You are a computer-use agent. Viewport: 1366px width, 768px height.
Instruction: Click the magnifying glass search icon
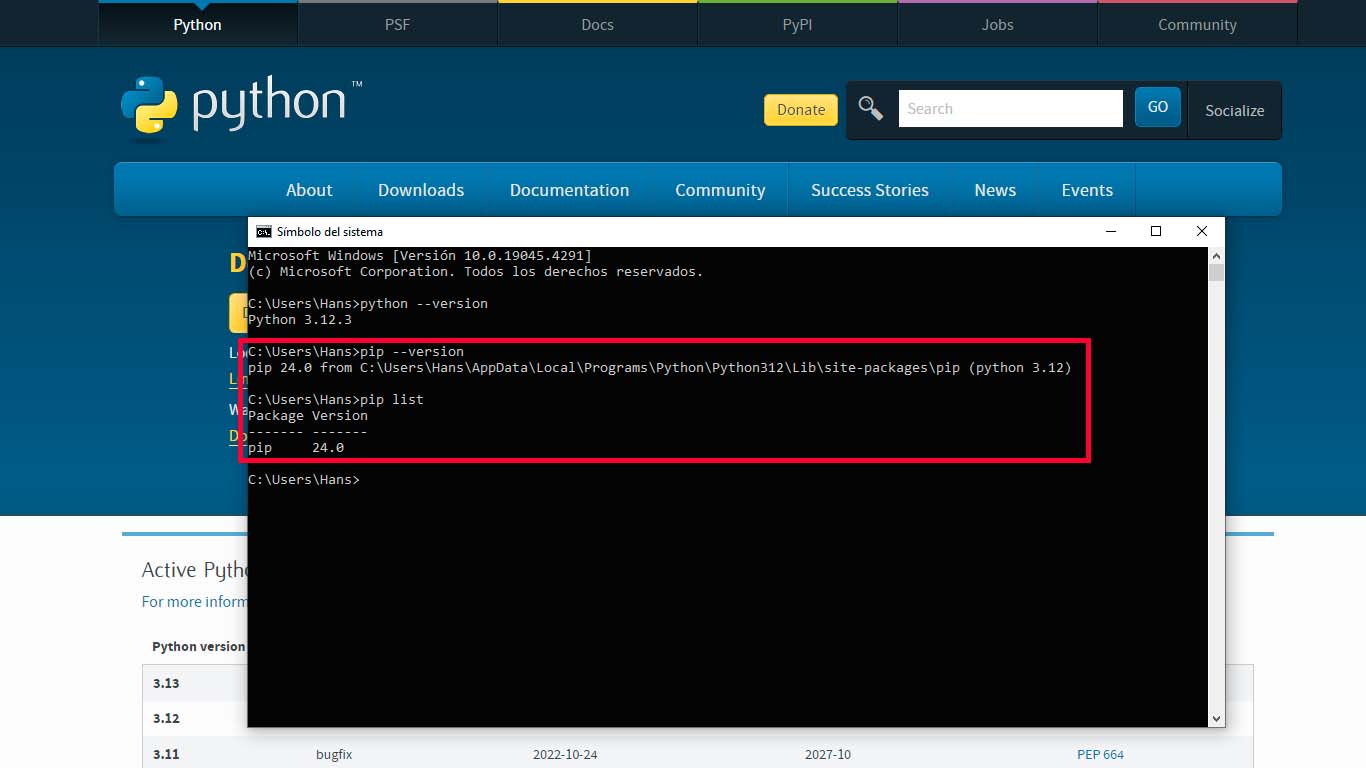pyautogui.click(x=870, y=109)
